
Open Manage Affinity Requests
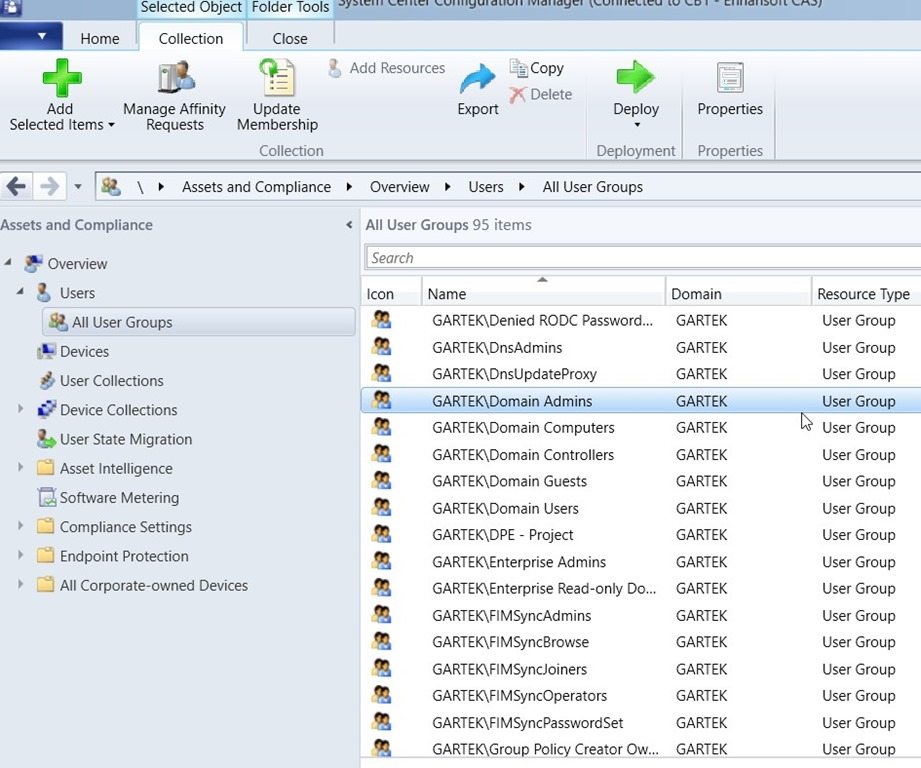174,96
